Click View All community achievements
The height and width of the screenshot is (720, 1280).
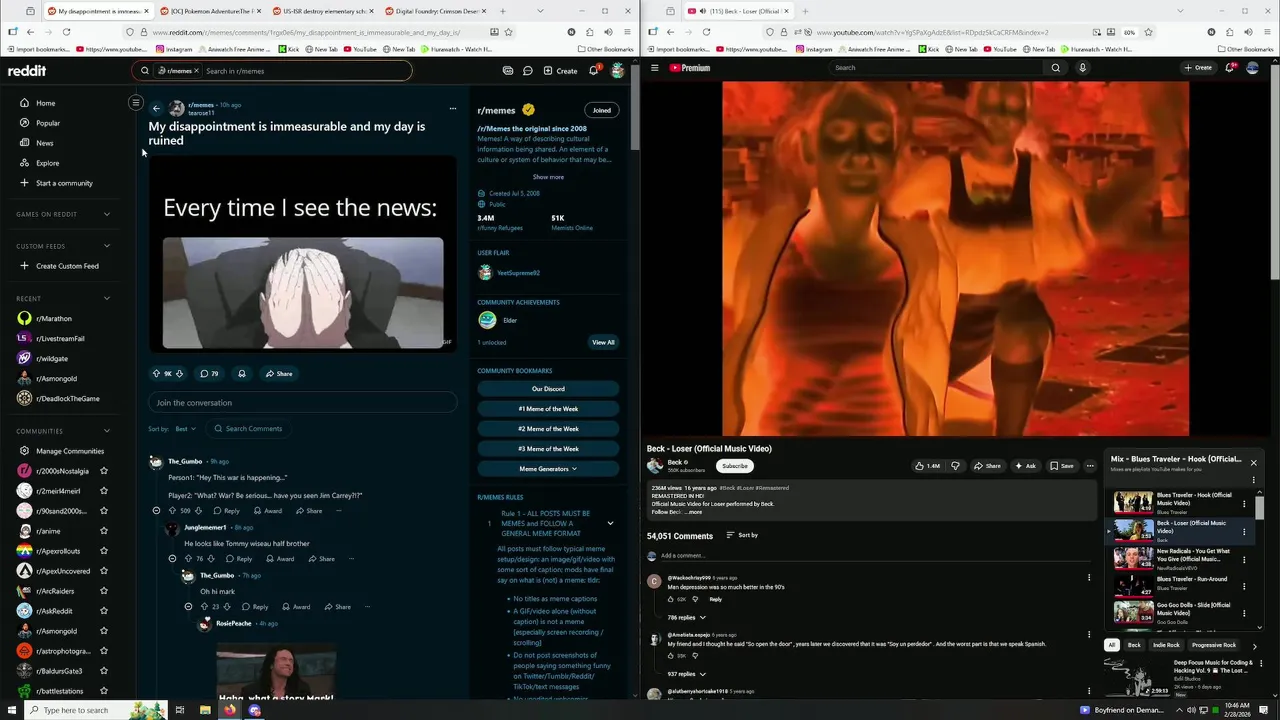click(x=603, y=342)
